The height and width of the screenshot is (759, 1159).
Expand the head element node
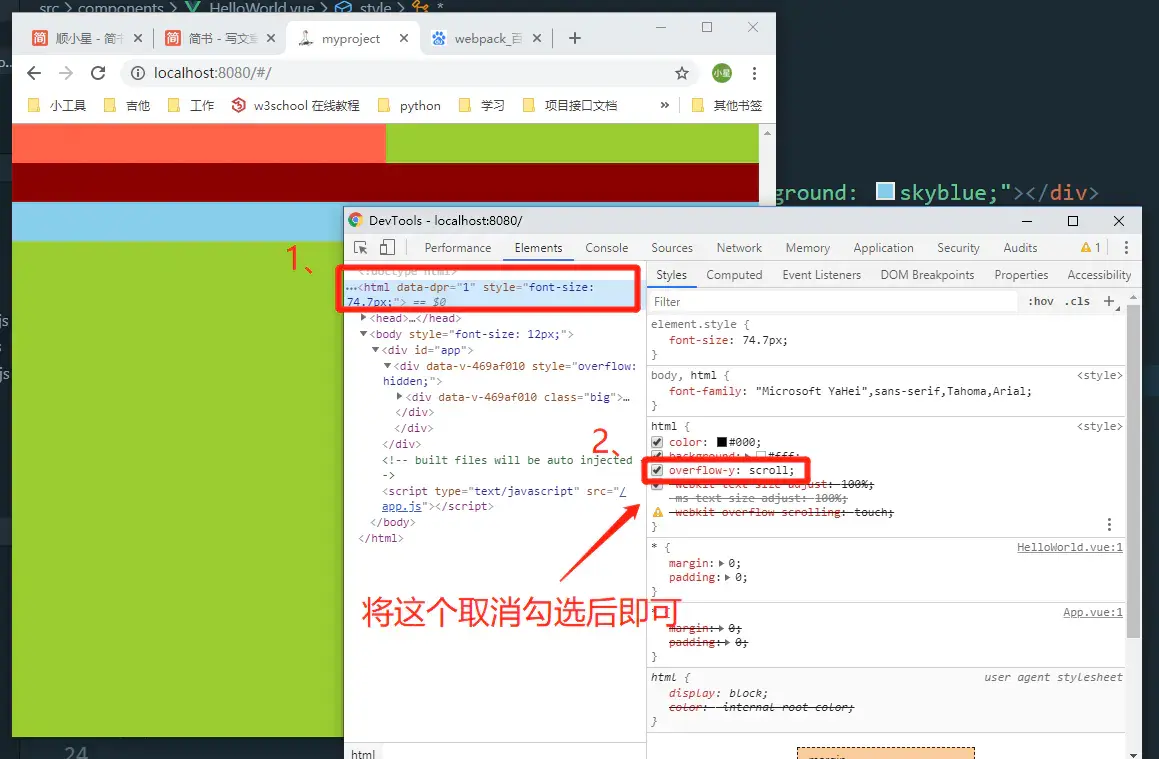364,318
